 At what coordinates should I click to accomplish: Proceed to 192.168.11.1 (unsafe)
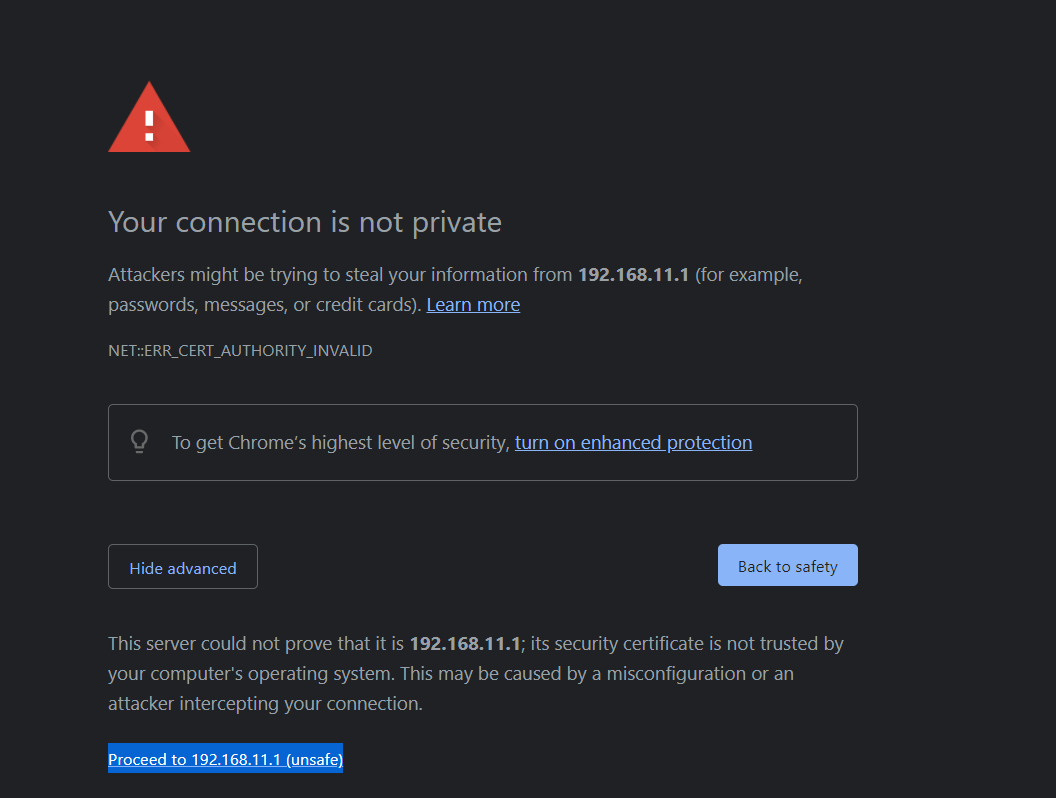click(225, 760)
